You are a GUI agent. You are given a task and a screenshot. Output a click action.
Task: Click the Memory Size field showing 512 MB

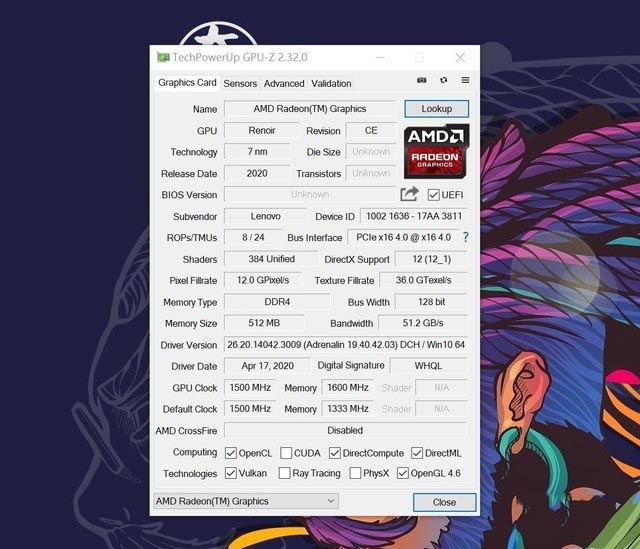[x=264, y=323]
